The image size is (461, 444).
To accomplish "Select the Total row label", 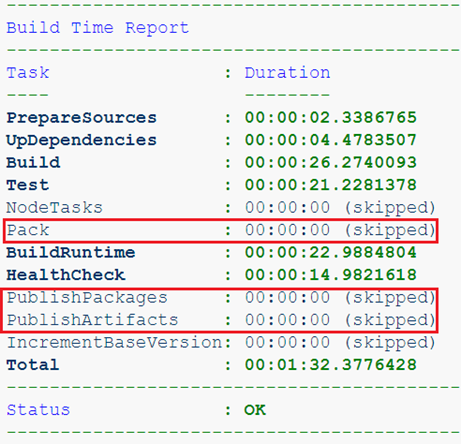I will (x=33, y=365).
